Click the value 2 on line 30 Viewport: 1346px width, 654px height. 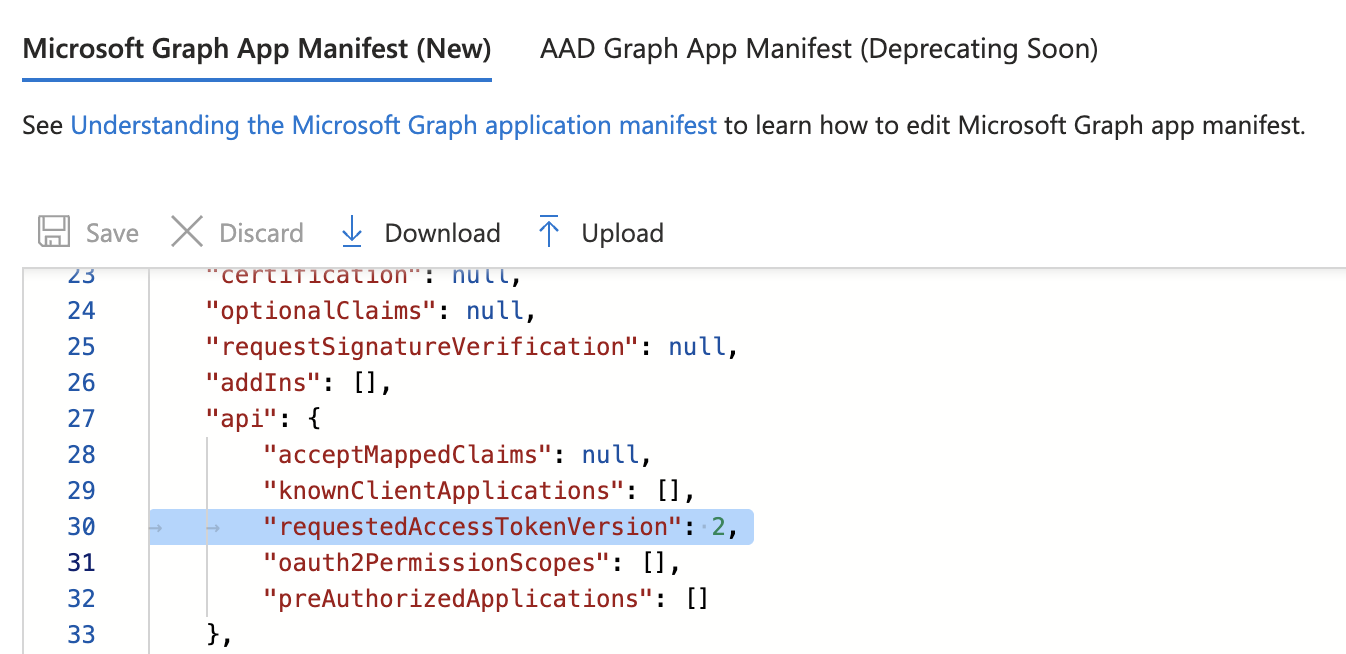(x=718, y=526)
